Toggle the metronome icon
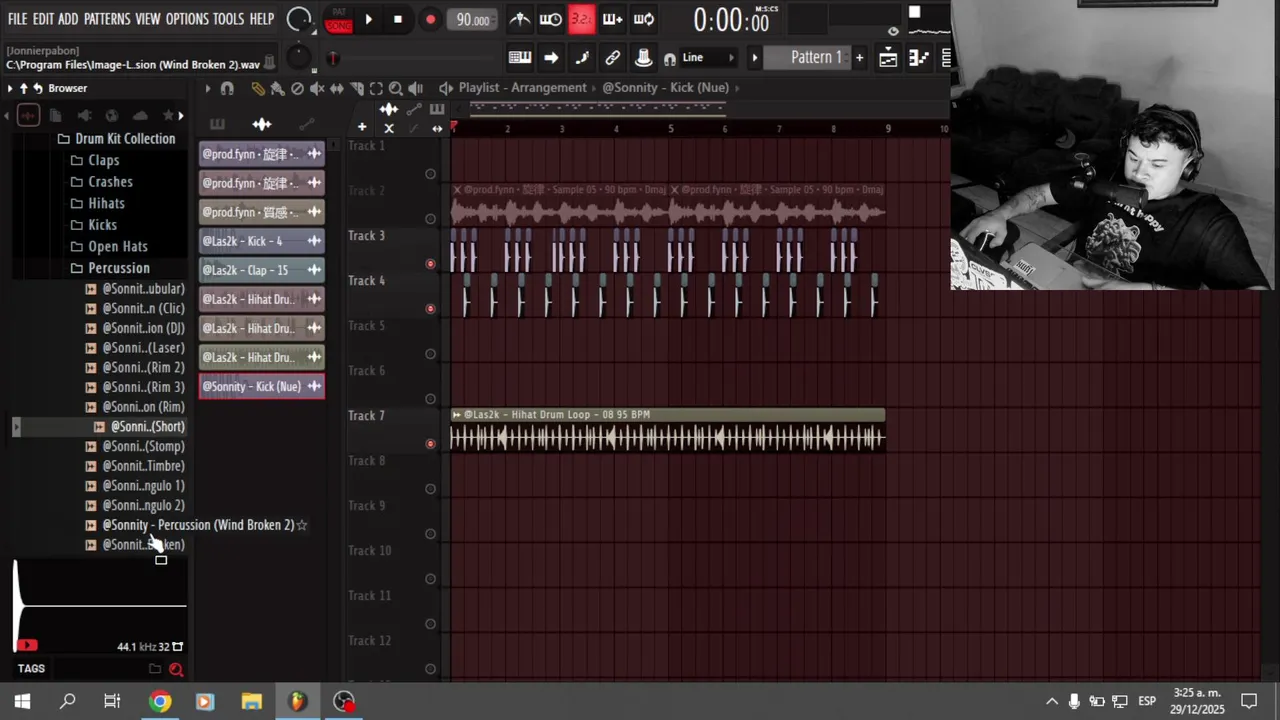This screenshot has height=720, width=1280. click(x=520, y=19)
